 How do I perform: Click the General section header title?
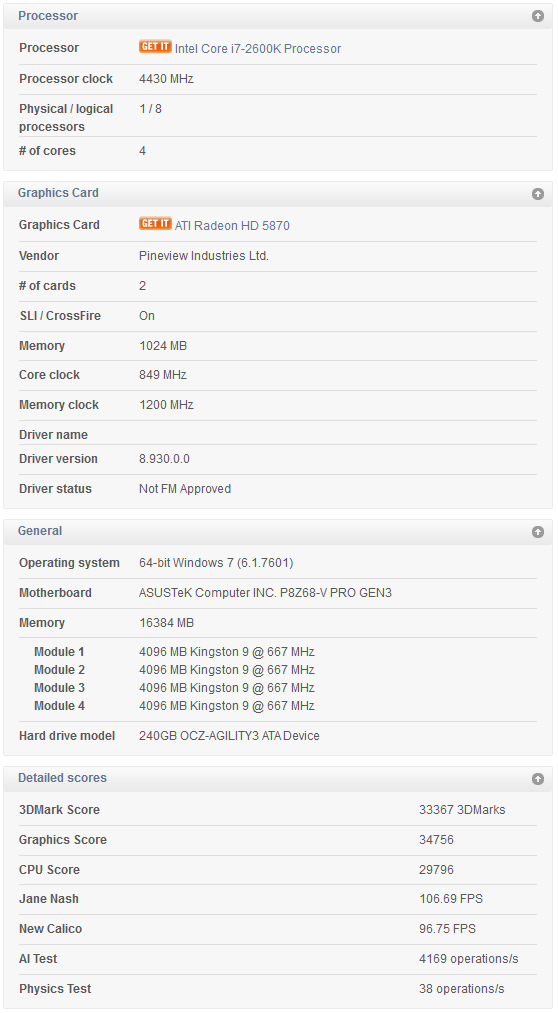pyautogui.click(x=40, y=530)
